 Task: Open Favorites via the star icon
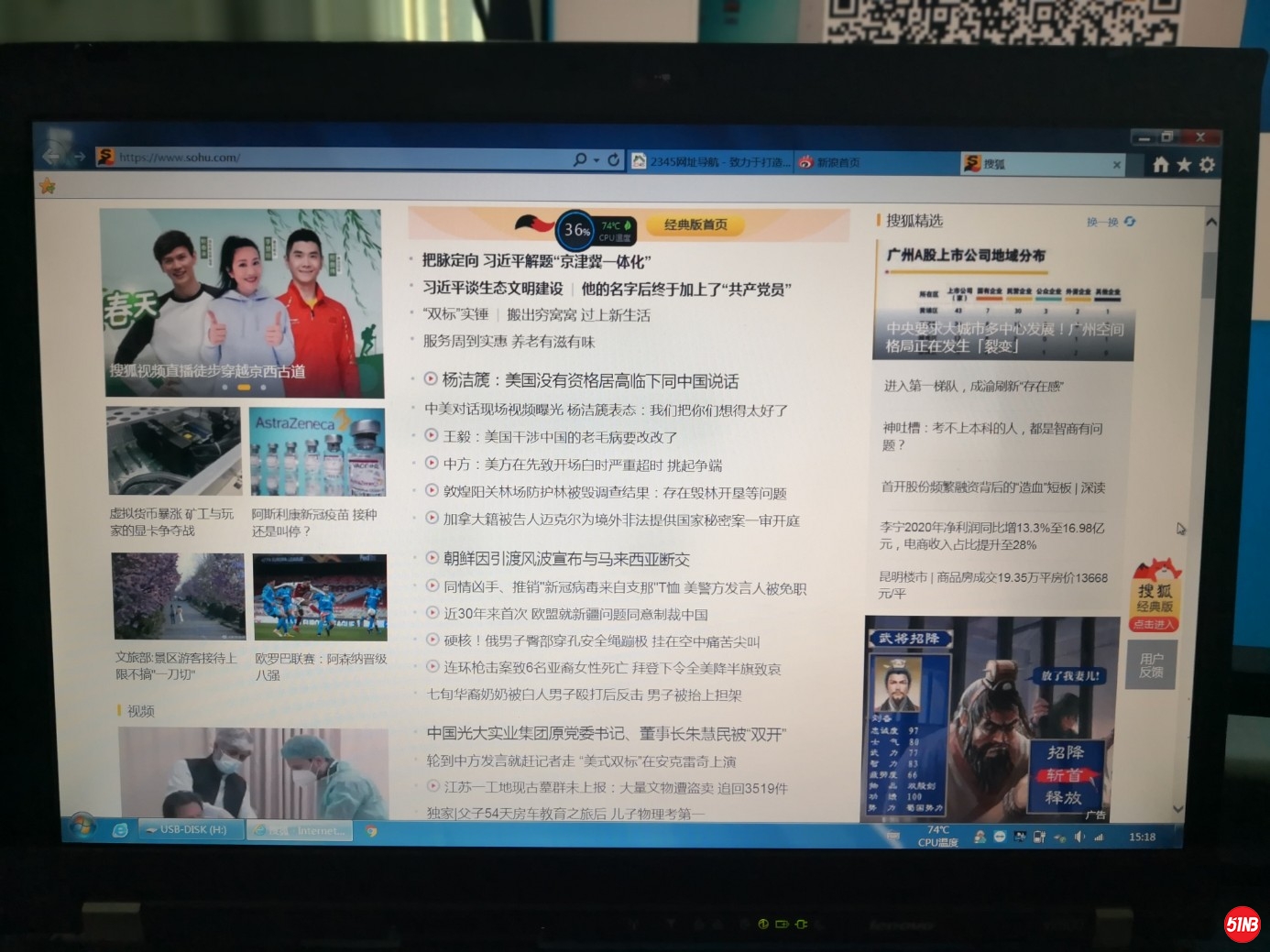pos(1184,165)
